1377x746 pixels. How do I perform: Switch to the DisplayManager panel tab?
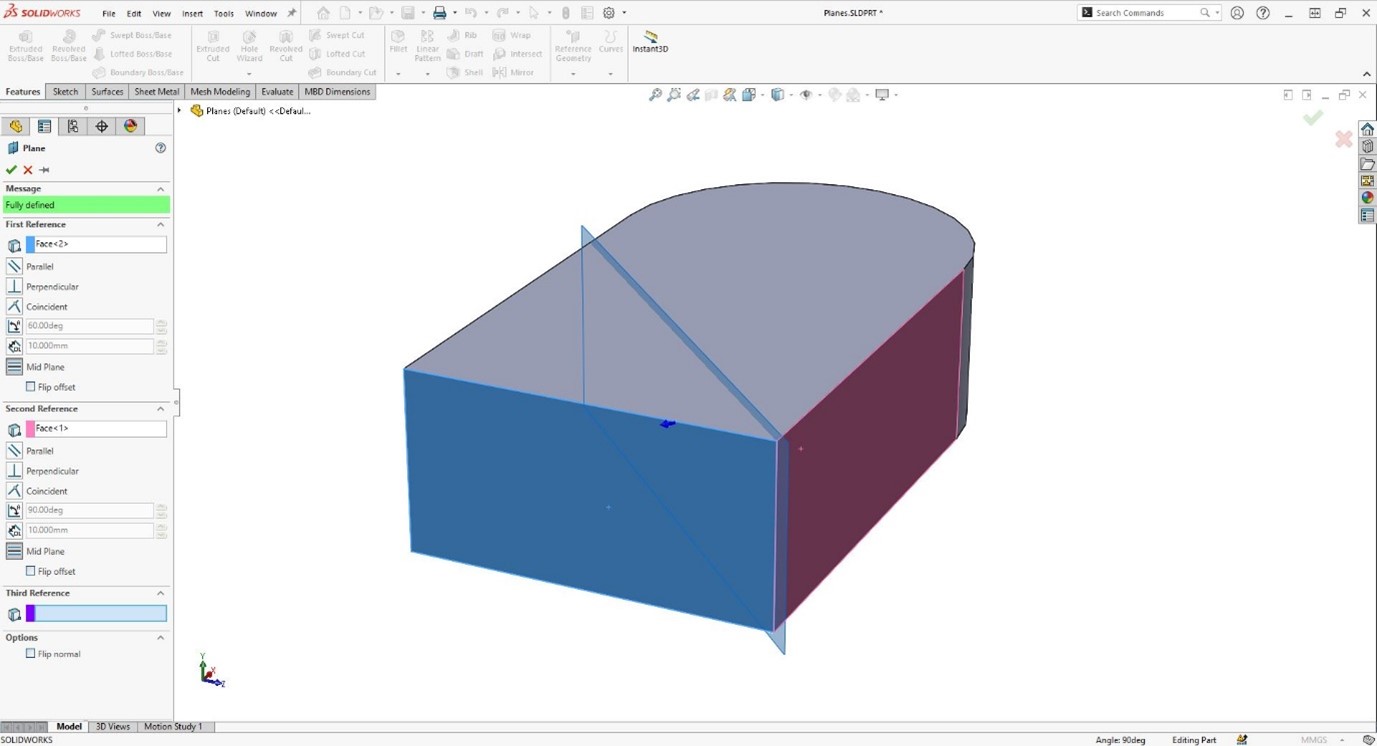pyautogui.click(x=128, y=126)
